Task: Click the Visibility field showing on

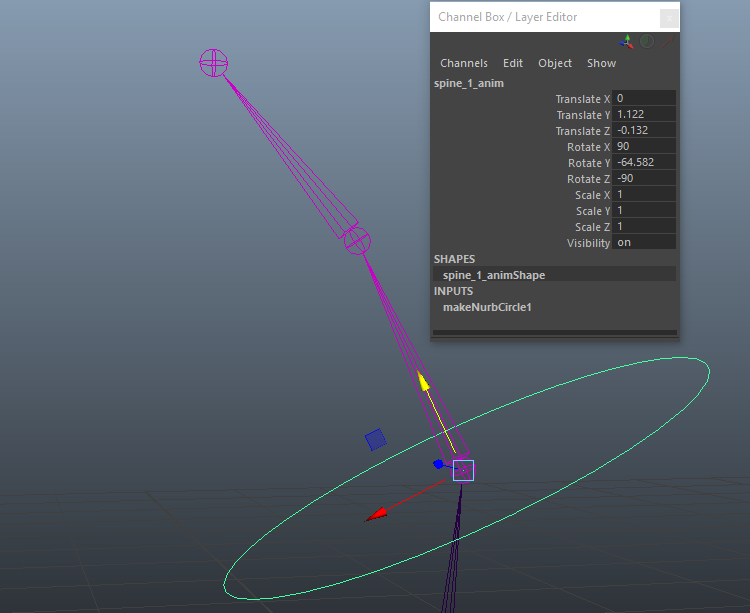Action: (x=644, y=243)
